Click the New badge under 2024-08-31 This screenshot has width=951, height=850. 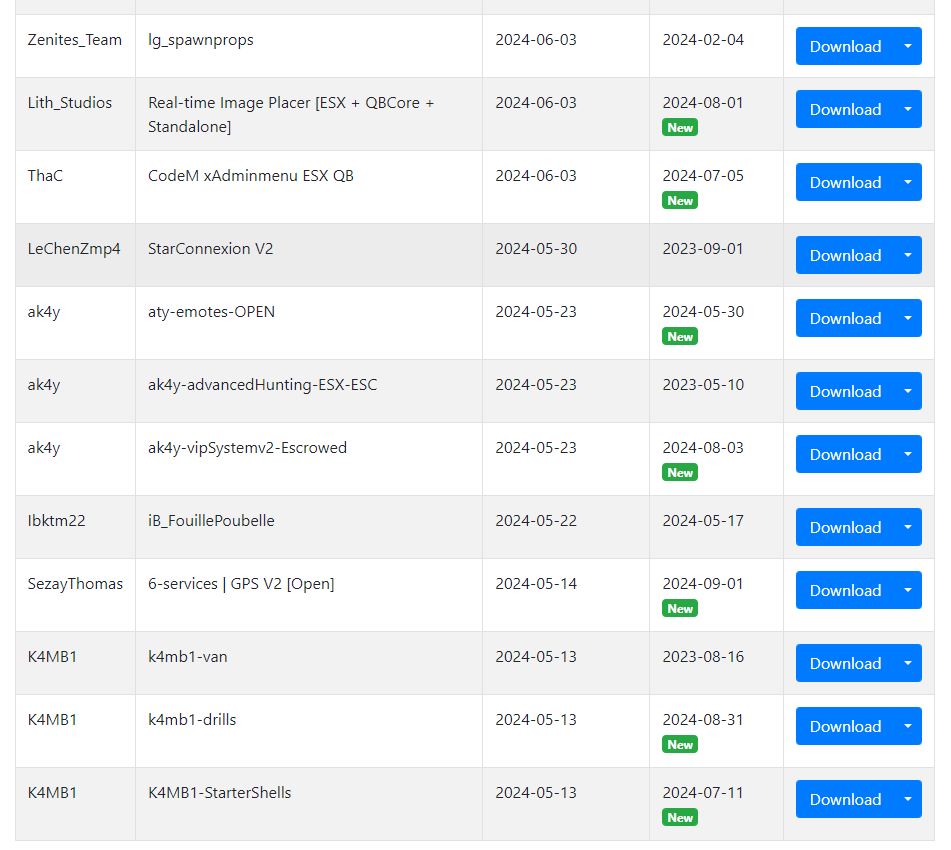[680, 744]
